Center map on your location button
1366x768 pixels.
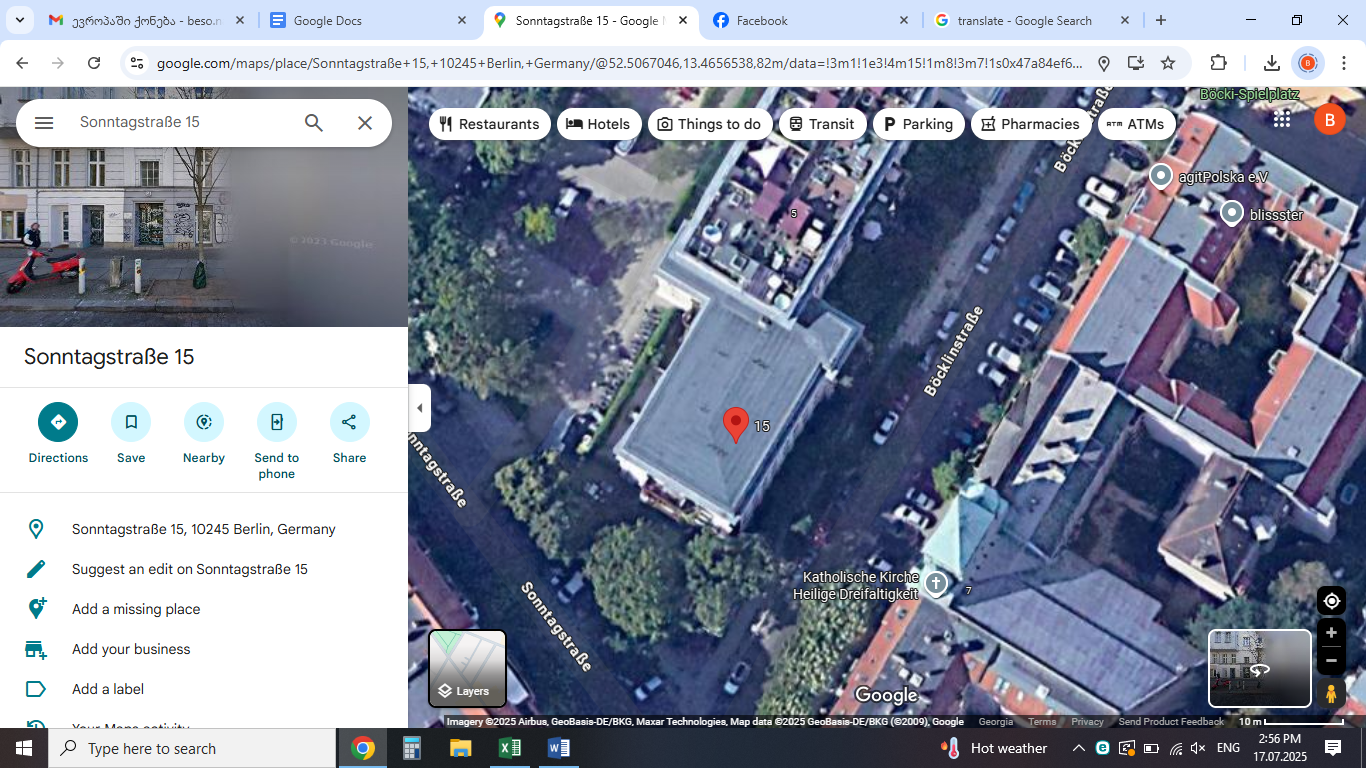(1331, 601)
